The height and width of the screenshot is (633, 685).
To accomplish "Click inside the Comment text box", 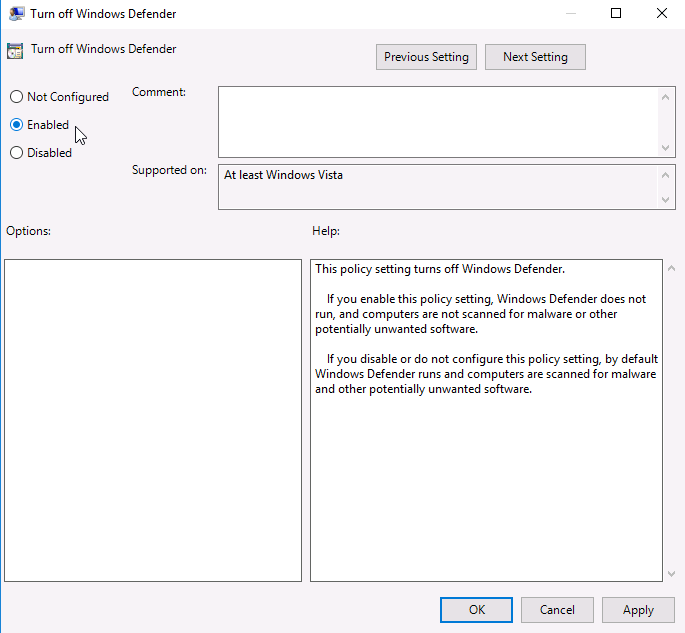I will click(438, 122).
